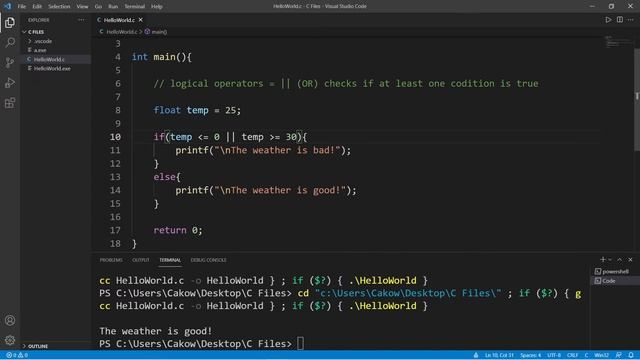Open the Help menu
This screenshot has width=640, height=360.
coord(157,6)
